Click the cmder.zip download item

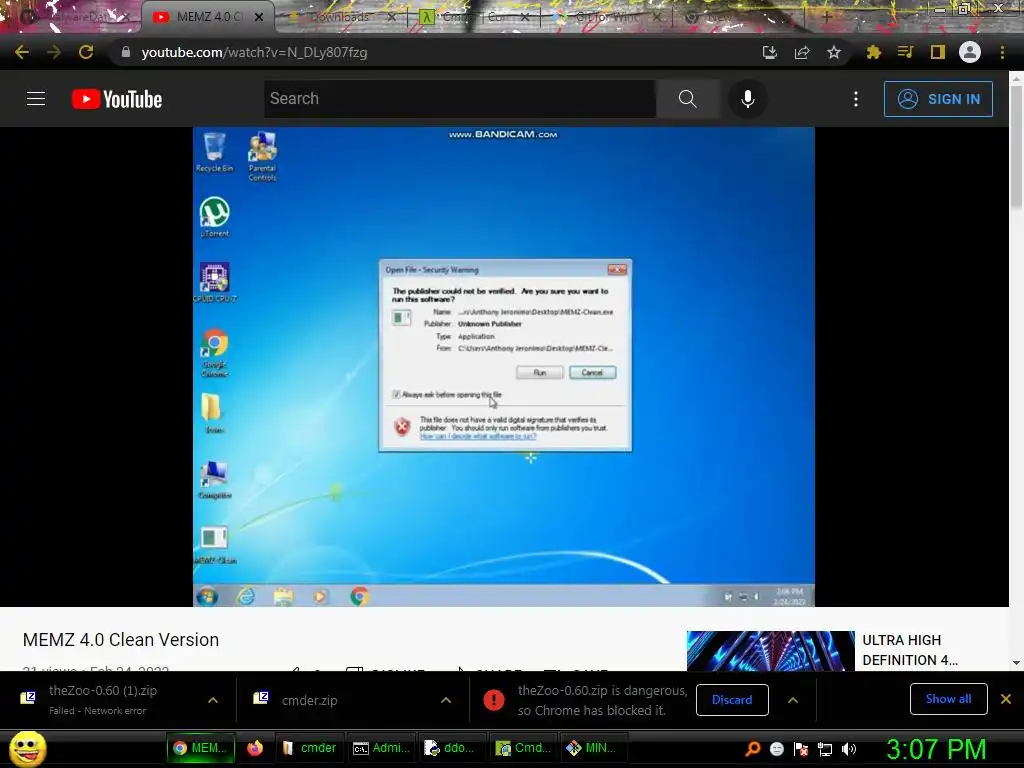point(310,700)
